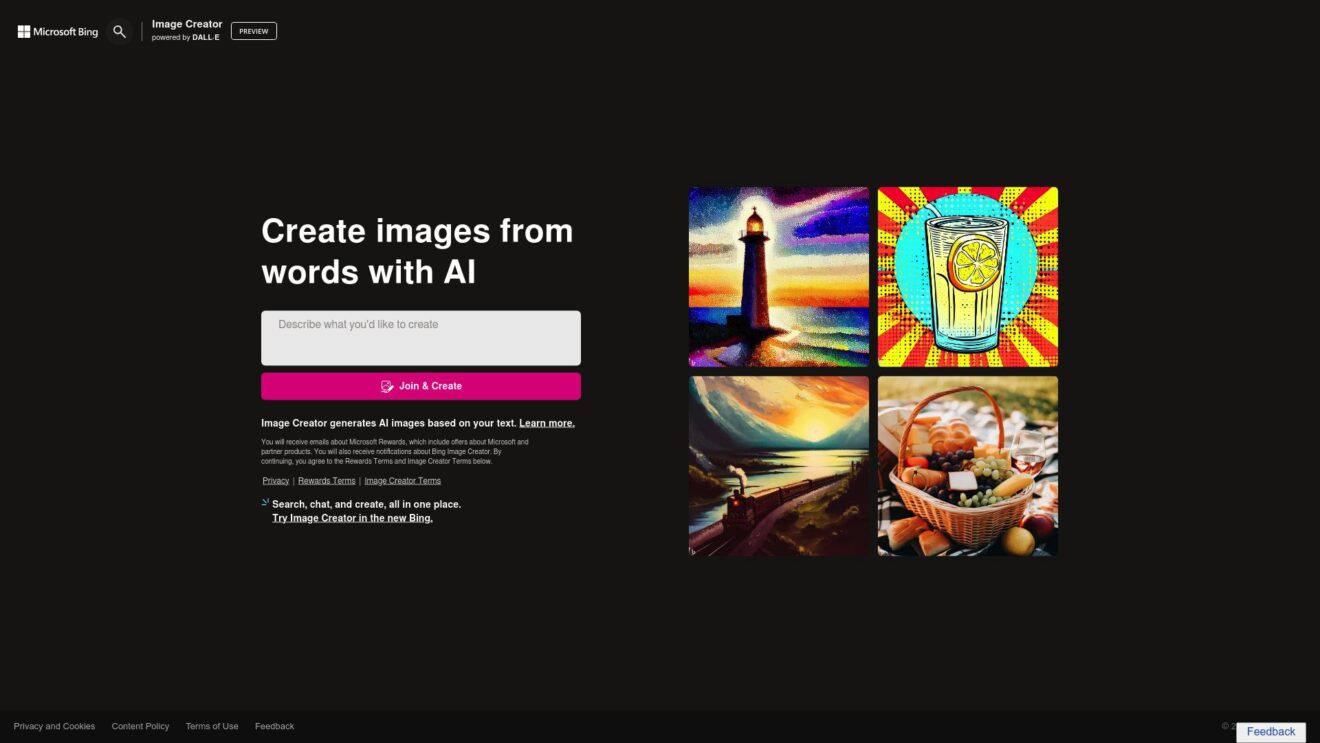Open the Terms of Use footer link
1320x743 pixels.
click(212, 726)
